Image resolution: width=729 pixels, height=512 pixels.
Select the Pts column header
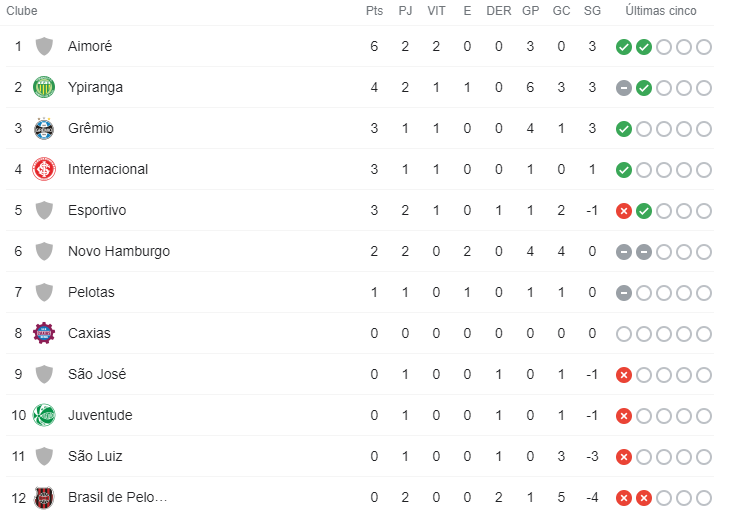tap(374, 11)
